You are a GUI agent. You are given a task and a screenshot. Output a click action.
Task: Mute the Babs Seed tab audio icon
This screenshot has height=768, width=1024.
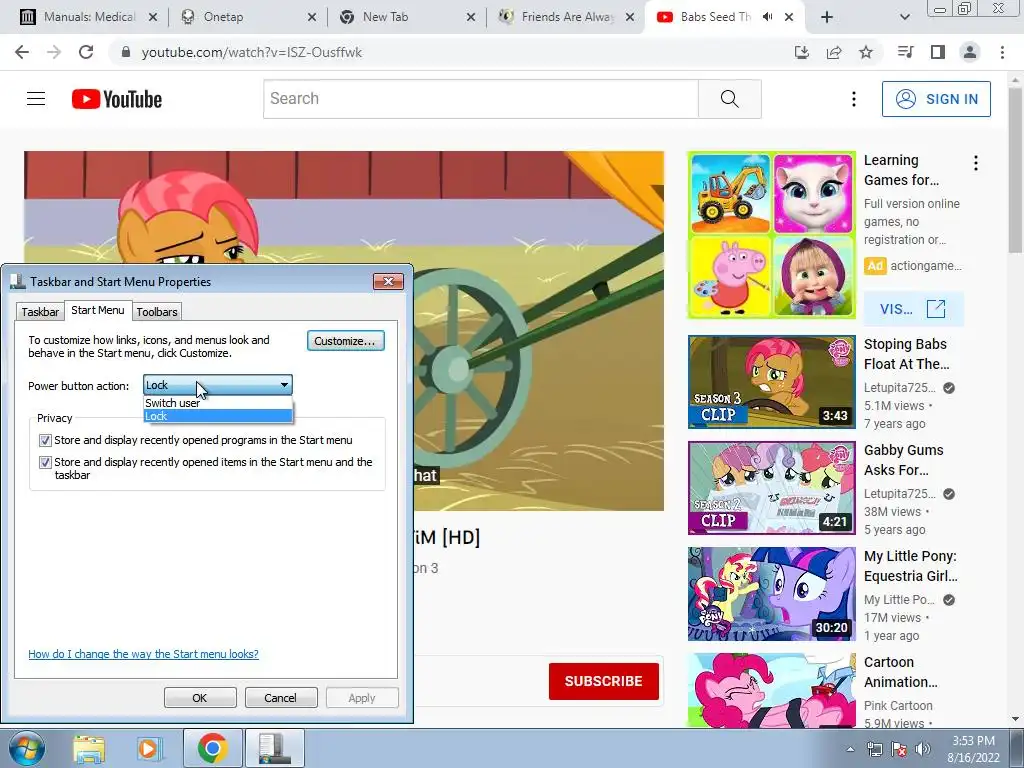[x=768, y=17]
